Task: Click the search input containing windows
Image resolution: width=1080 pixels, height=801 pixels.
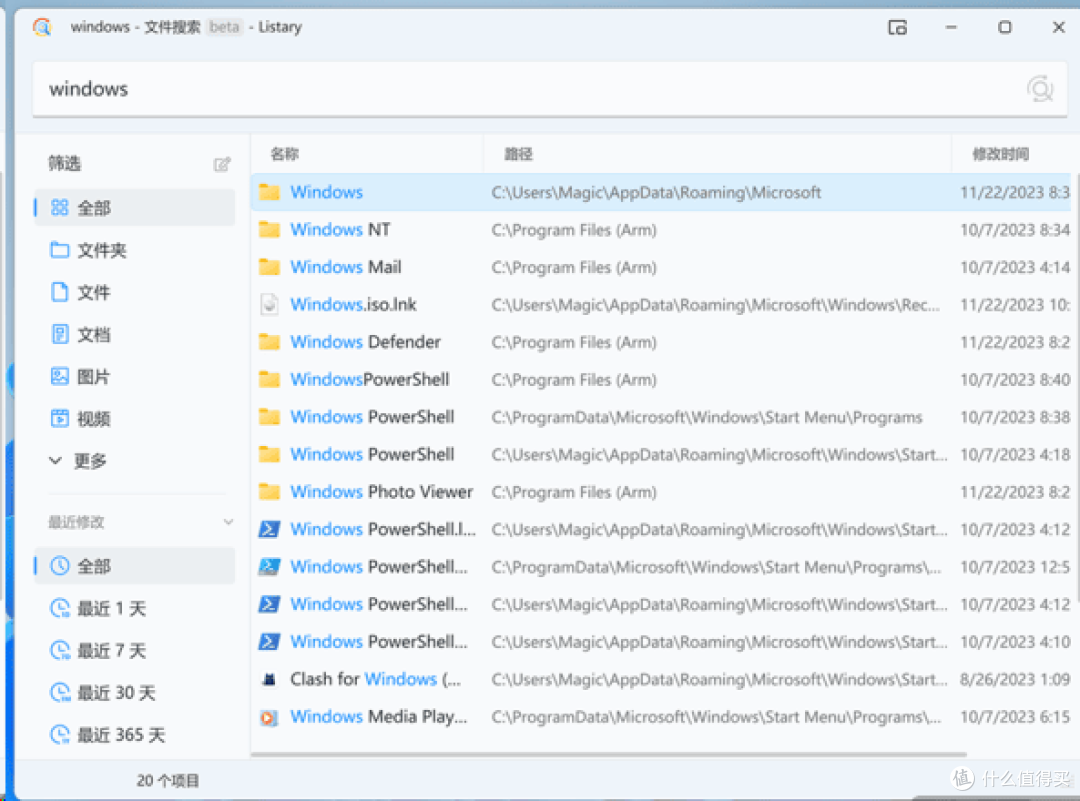Action: (x=550, y=89)
